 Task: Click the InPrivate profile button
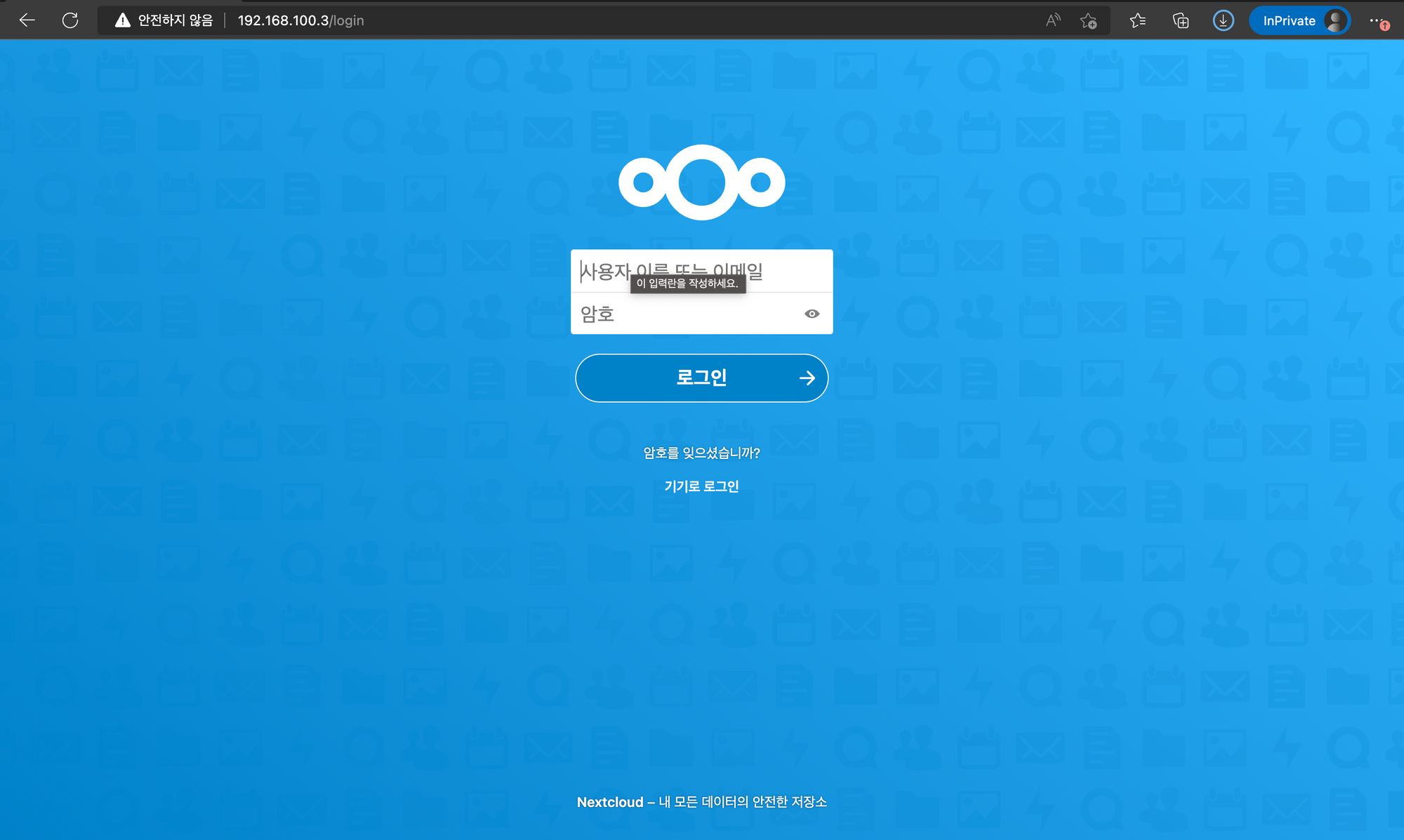click(x=1300, y=20)
